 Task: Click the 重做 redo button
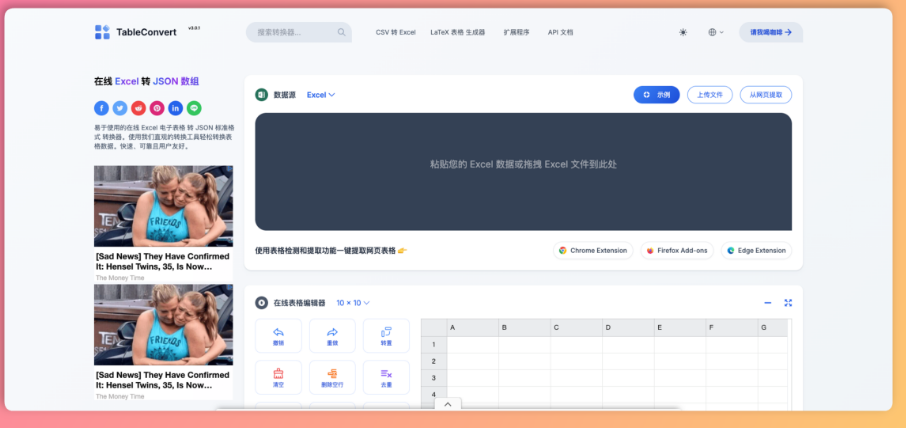pyautogui.click(x=332, y=336)
